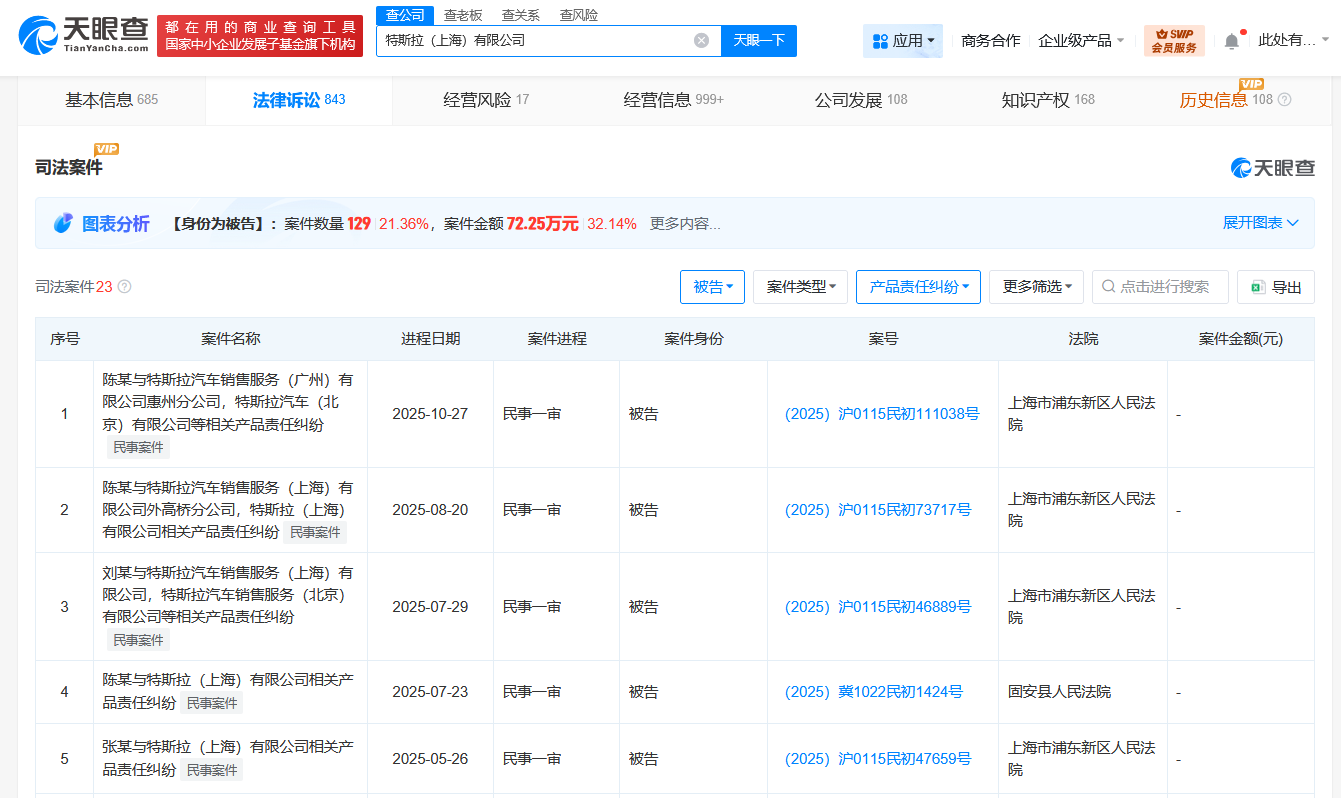Toggle the VIP badge on 司法案件

[x=107, y=148]
